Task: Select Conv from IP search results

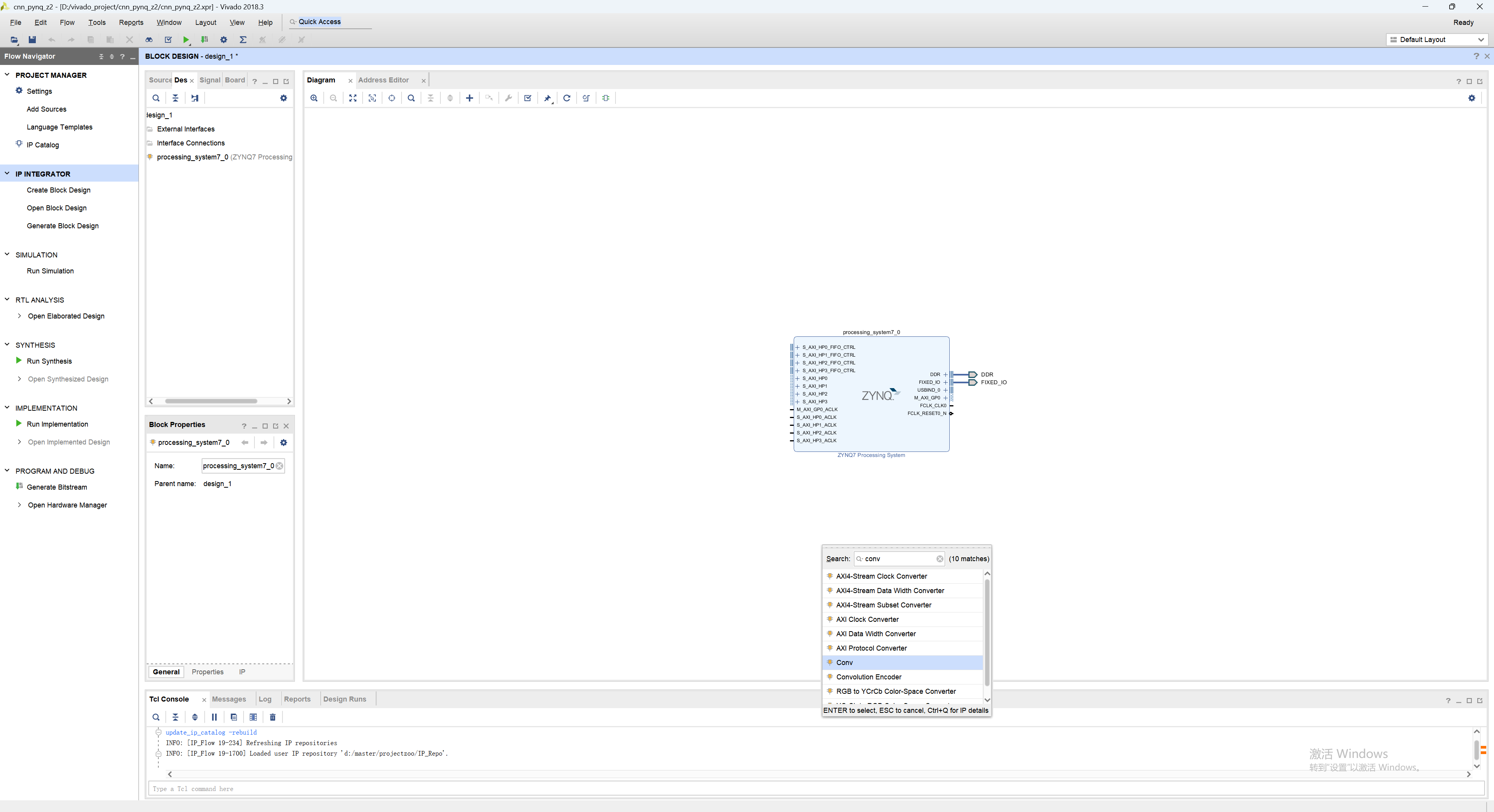Action: (x=844, y=662)
